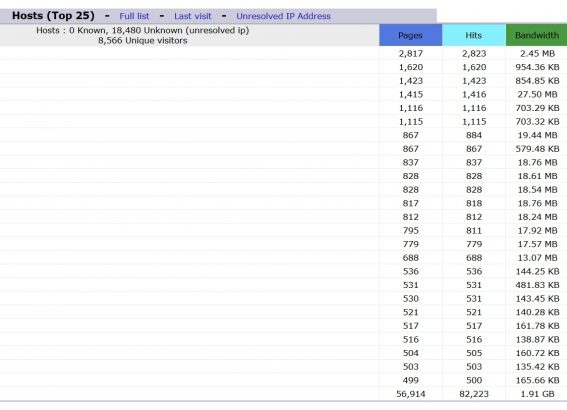
Task: Click the 1.91 GB total bandwidth
Action: pyautogui.click(x=537, y=394)
